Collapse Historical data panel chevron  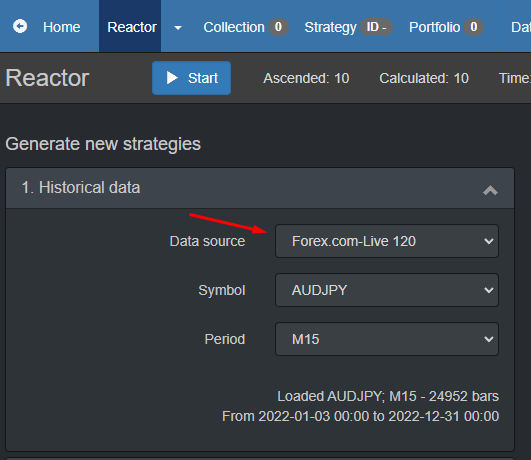[490, 190]
